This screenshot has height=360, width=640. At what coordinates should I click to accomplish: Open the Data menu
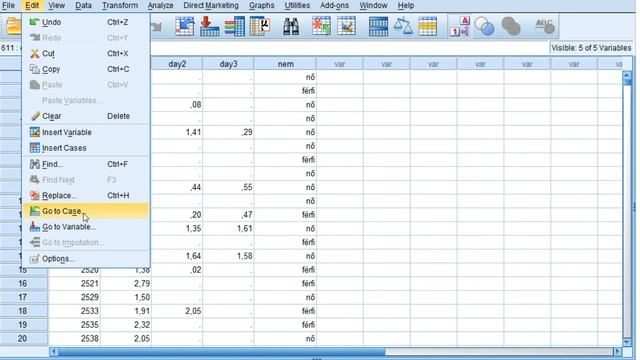pos(83,5)
